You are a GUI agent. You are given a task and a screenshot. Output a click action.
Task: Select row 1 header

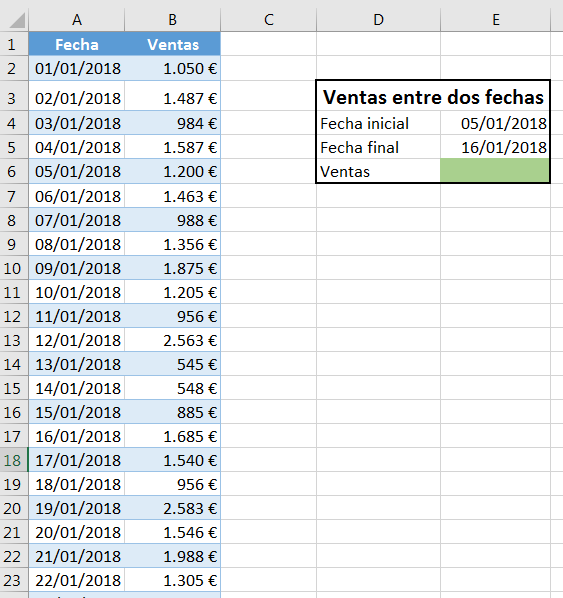coord(14,44)
